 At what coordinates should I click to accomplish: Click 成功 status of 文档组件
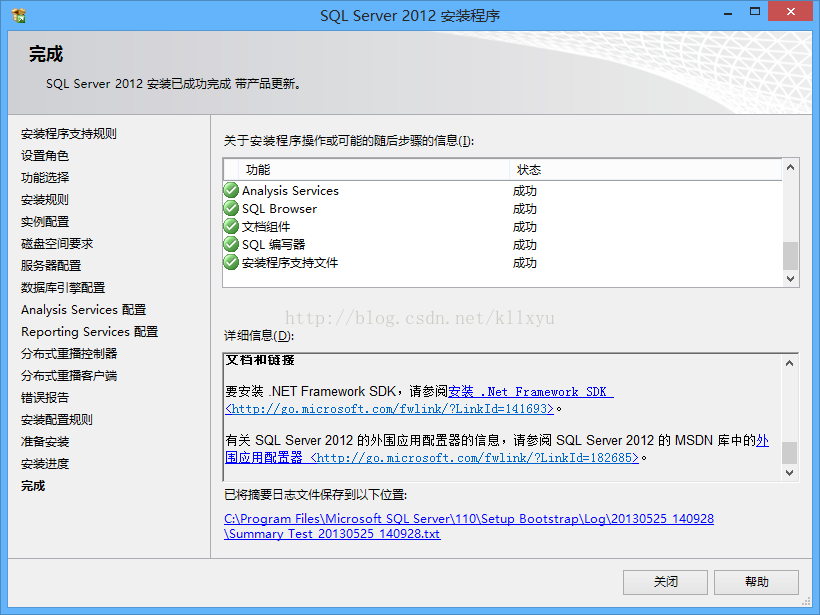tap(525, 227)
